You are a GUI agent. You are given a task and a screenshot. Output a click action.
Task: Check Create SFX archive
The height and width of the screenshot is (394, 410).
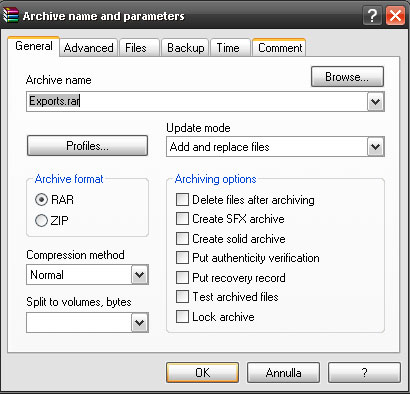182,219
